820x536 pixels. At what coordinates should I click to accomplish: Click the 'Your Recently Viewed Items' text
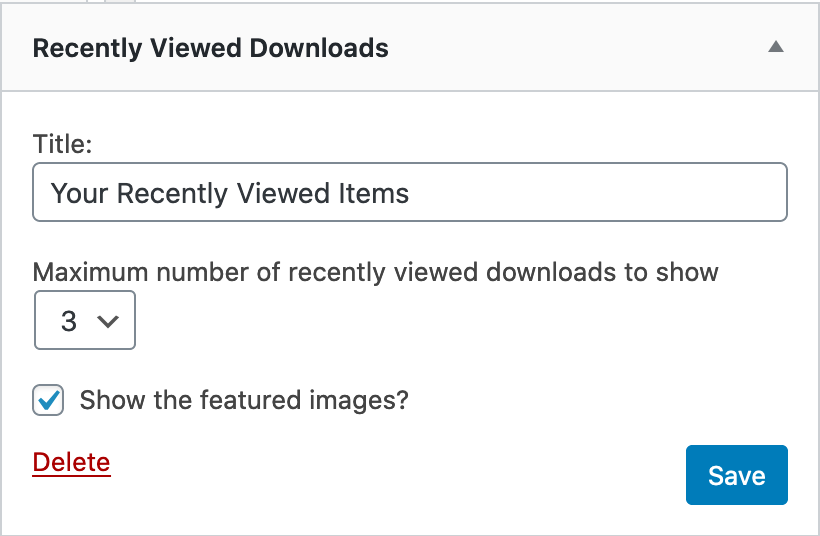tap(230, 192)
